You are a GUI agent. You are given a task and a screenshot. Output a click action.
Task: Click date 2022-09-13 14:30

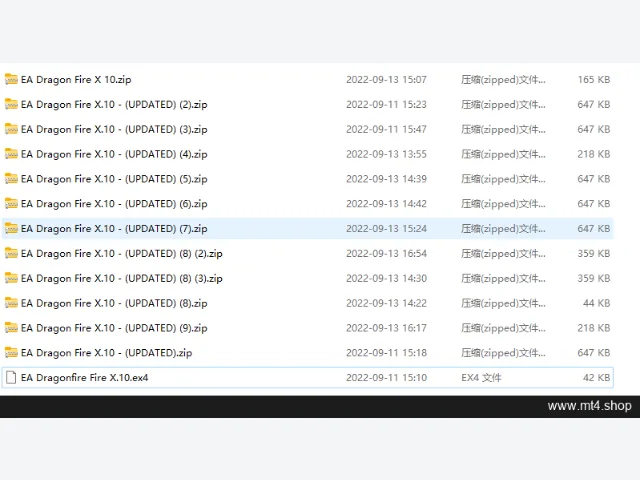[x=386, y=278]
